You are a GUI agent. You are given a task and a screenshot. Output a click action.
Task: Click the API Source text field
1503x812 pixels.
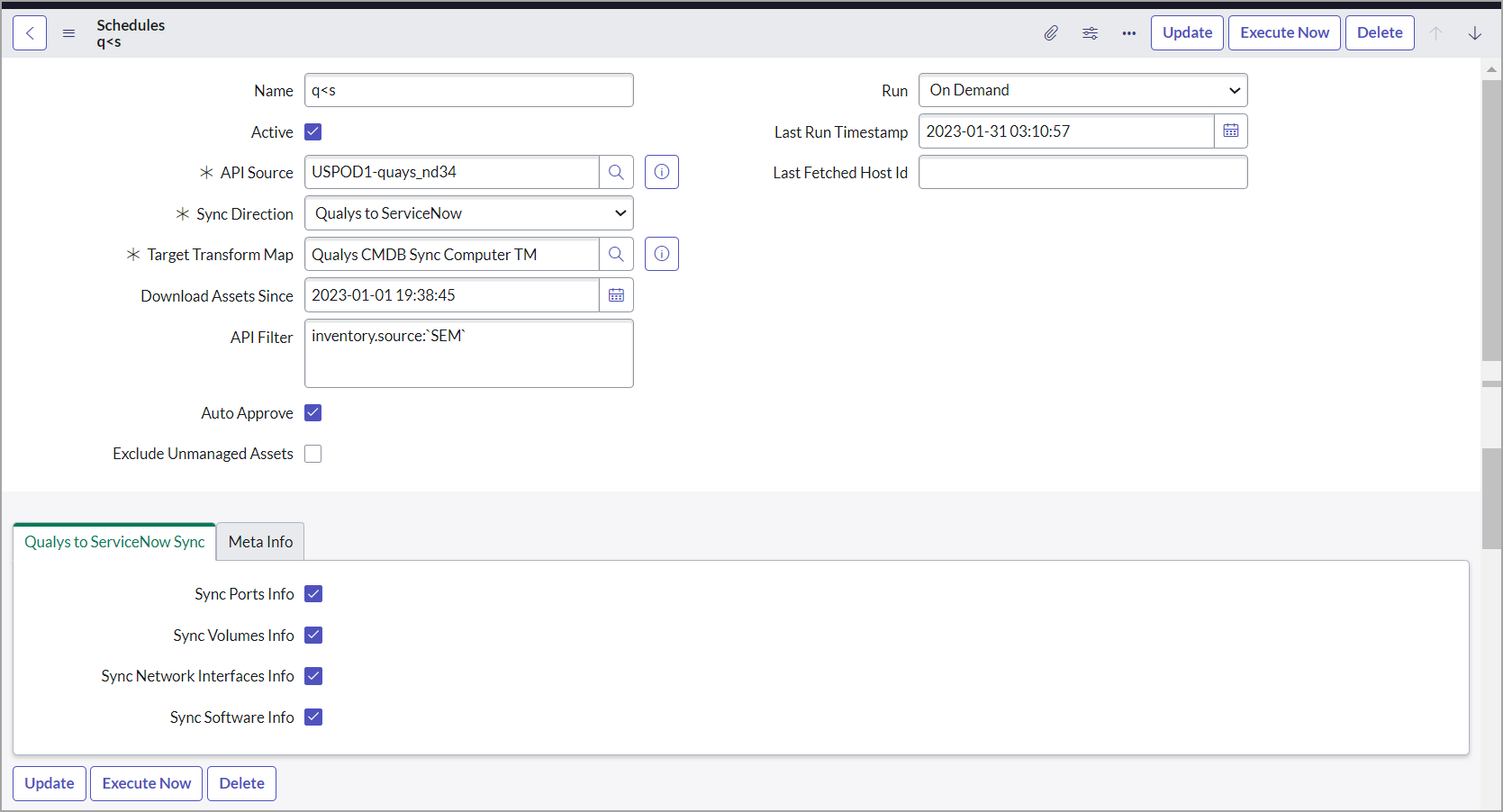[452, 172]
